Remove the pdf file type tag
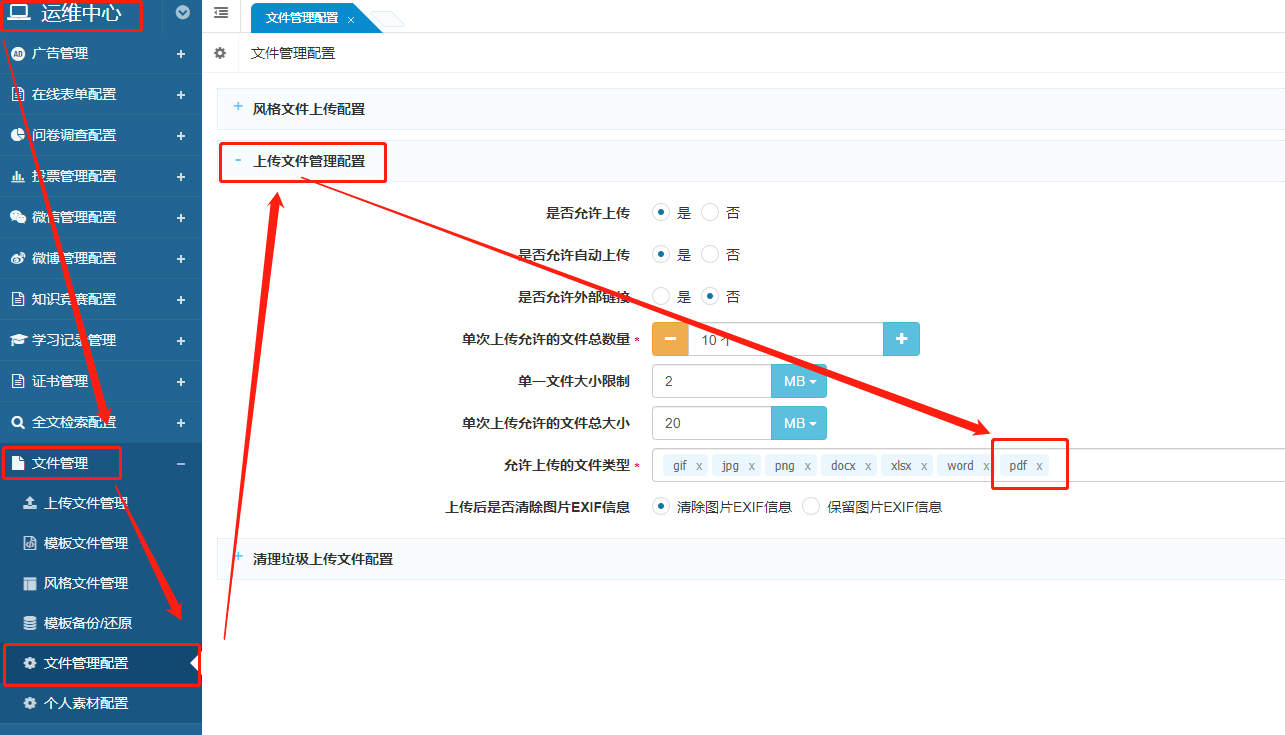The image size is (1285, 735). tap(1040, 466)
